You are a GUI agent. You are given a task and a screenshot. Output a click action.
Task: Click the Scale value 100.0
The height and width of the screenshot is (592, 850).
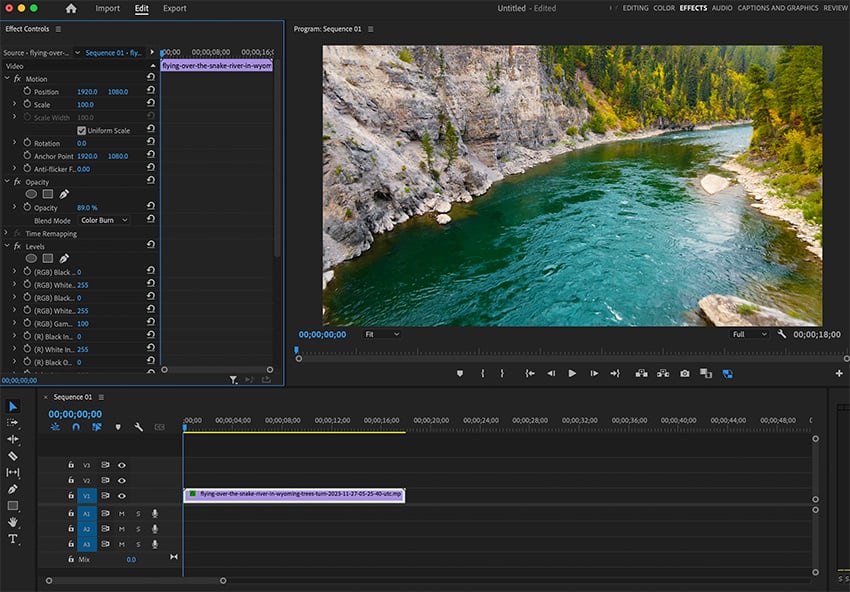[85, 105]
